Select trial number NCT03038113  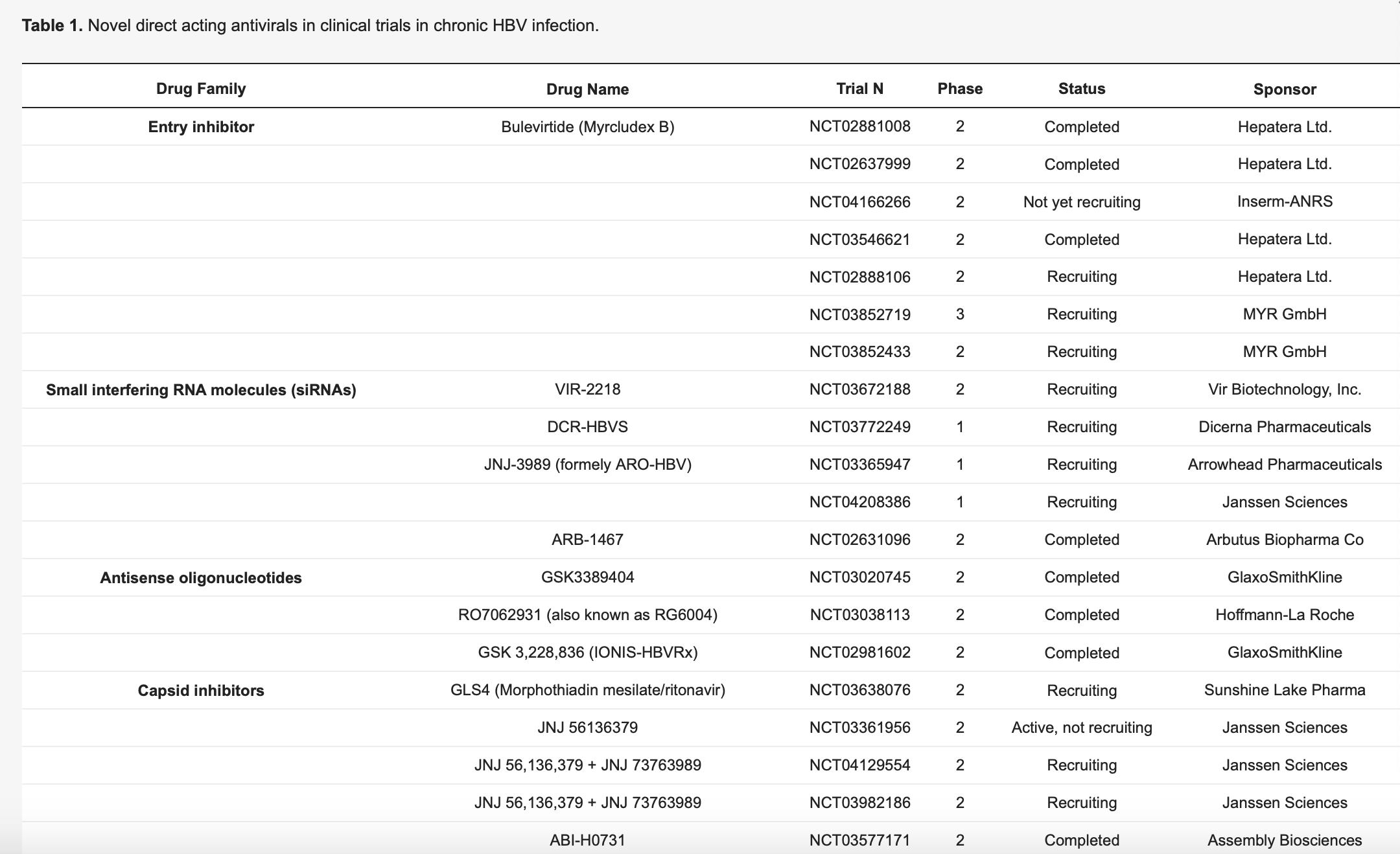tap(860, 615)
